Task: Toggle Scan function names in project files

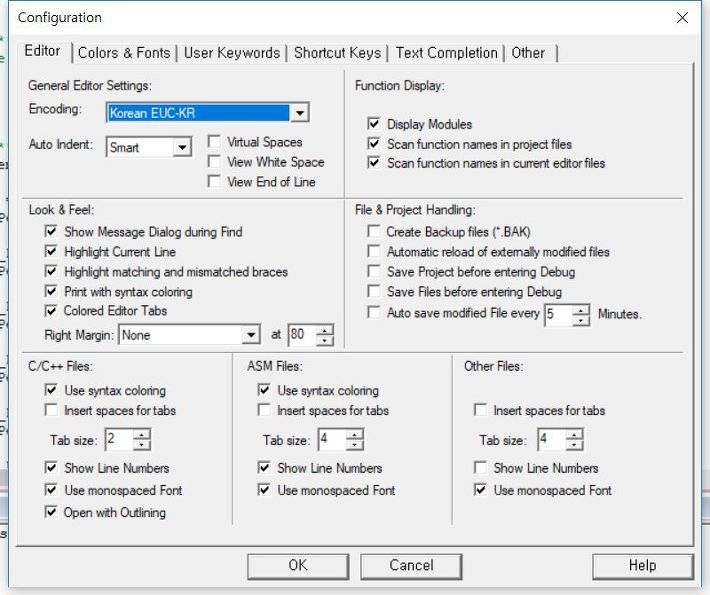Action: coord(374,144)
